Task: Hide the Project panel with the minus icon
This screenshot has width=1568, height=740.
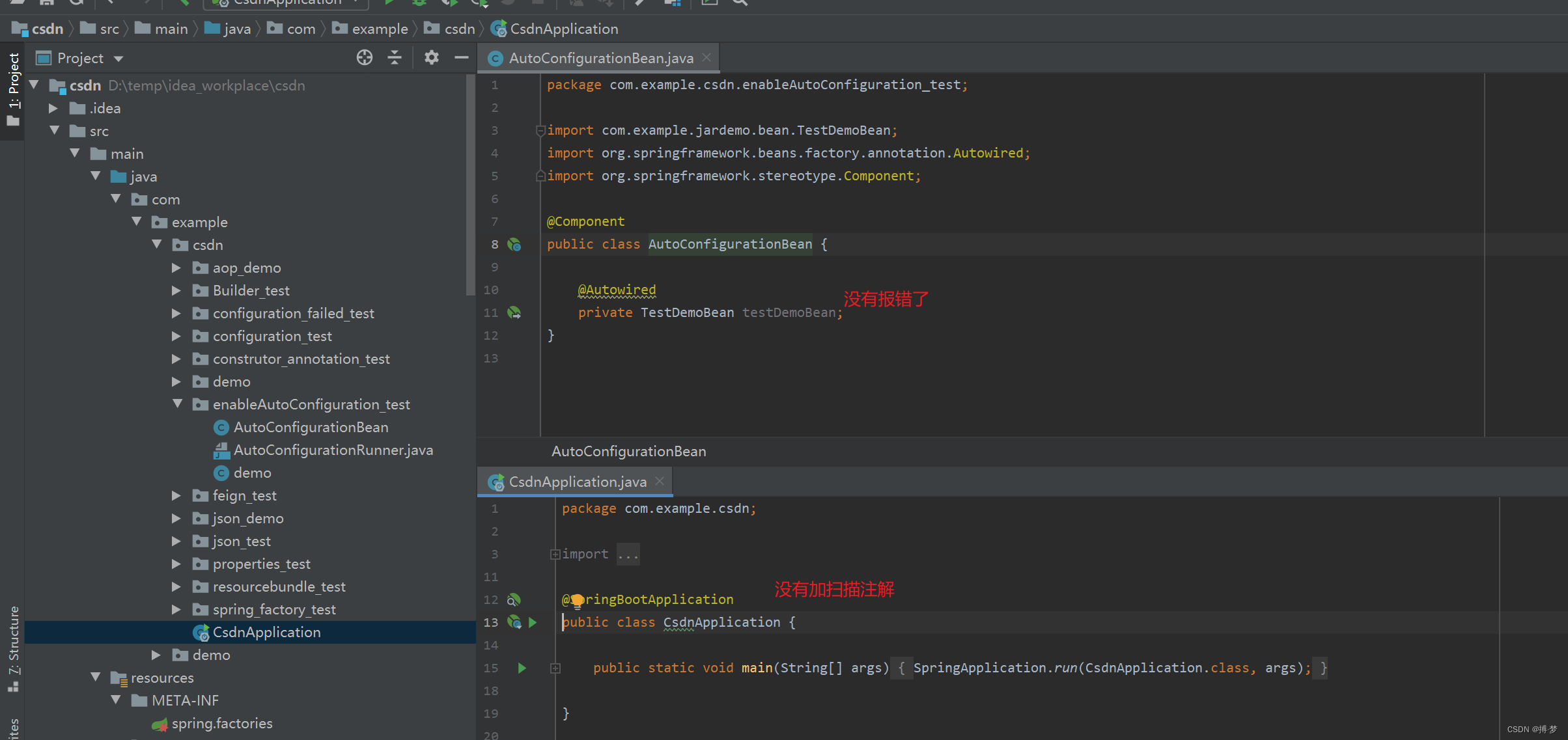Action: 462,58
